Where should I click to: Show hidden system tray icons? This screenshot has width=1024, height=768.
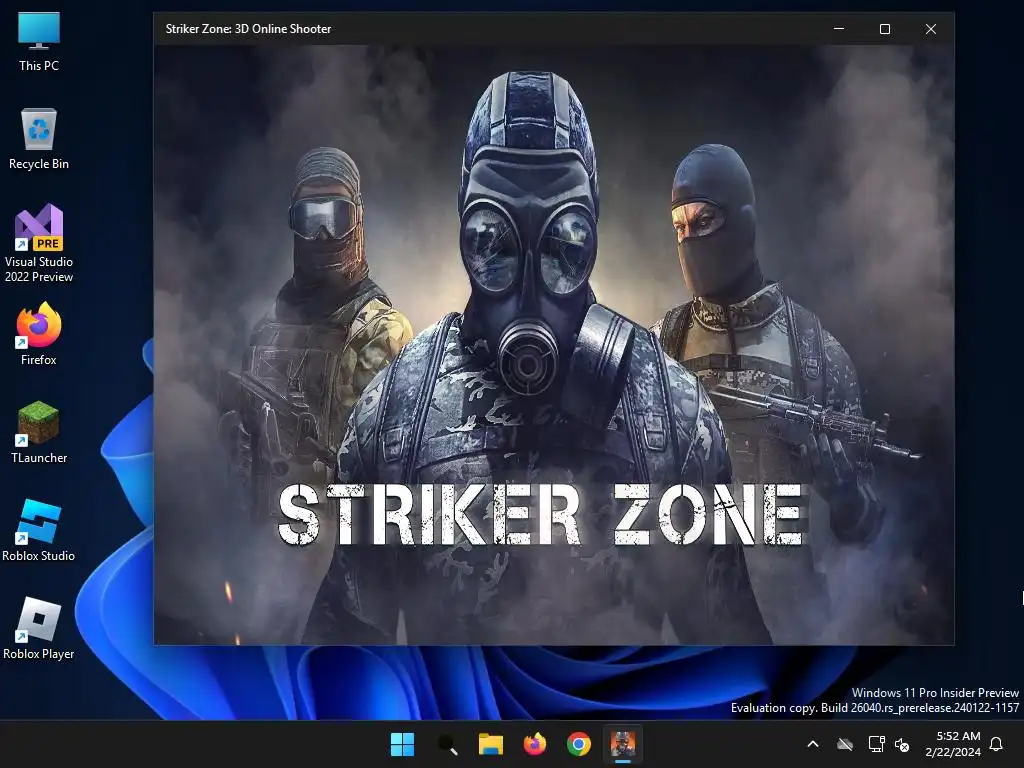point(813,744)
